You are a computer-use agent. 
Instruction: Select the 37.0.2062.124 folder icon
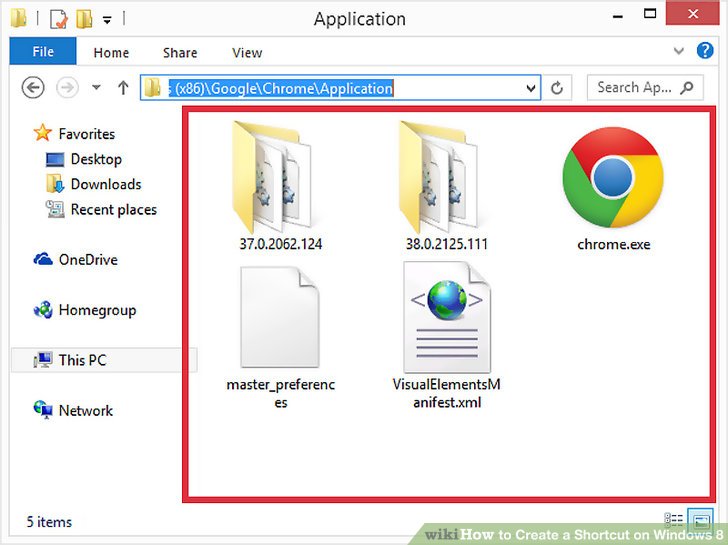tap(273, 177)
